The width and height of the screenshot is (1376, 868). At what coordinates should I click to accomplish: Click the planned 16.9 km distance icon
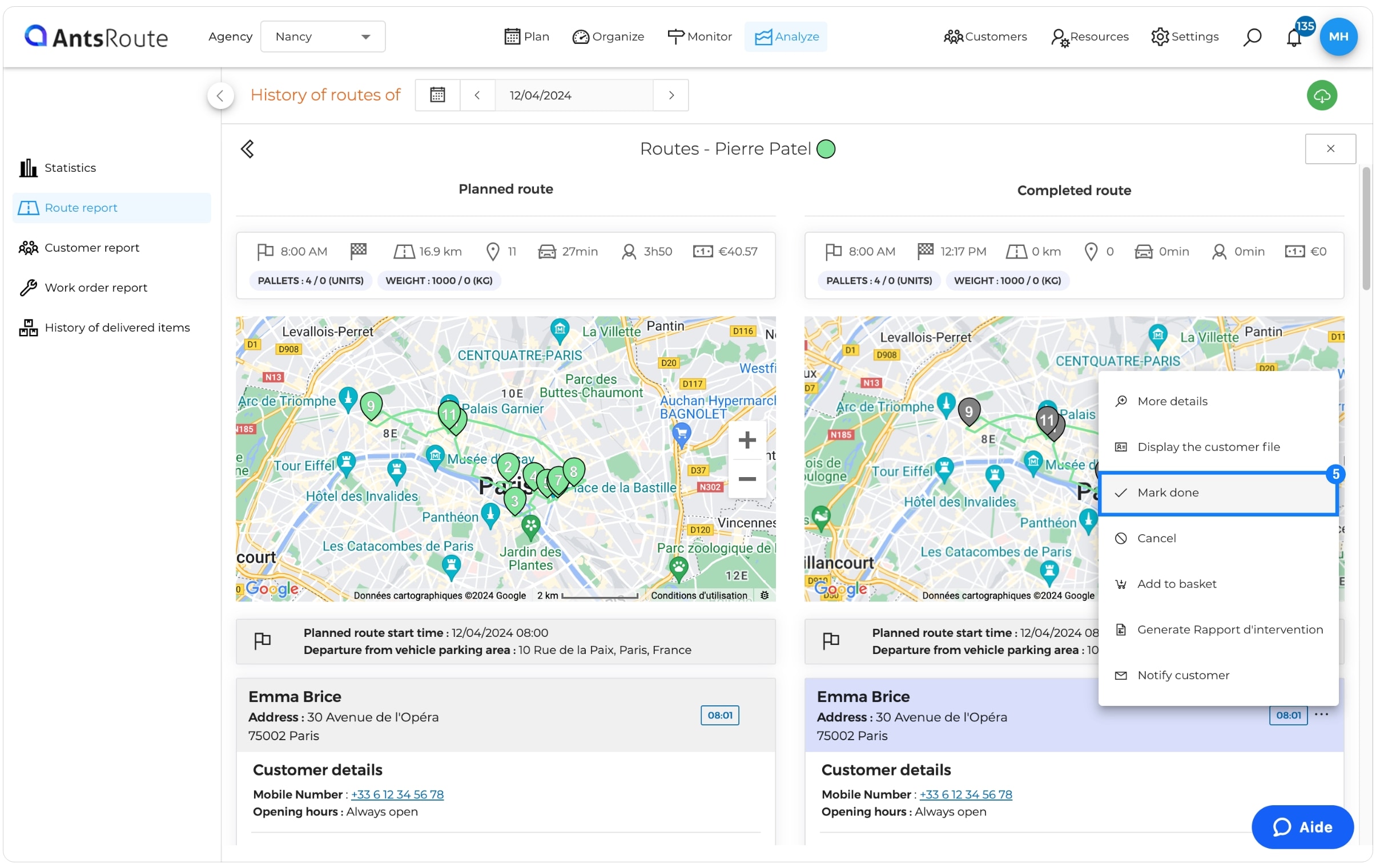(x=404, y=252)
